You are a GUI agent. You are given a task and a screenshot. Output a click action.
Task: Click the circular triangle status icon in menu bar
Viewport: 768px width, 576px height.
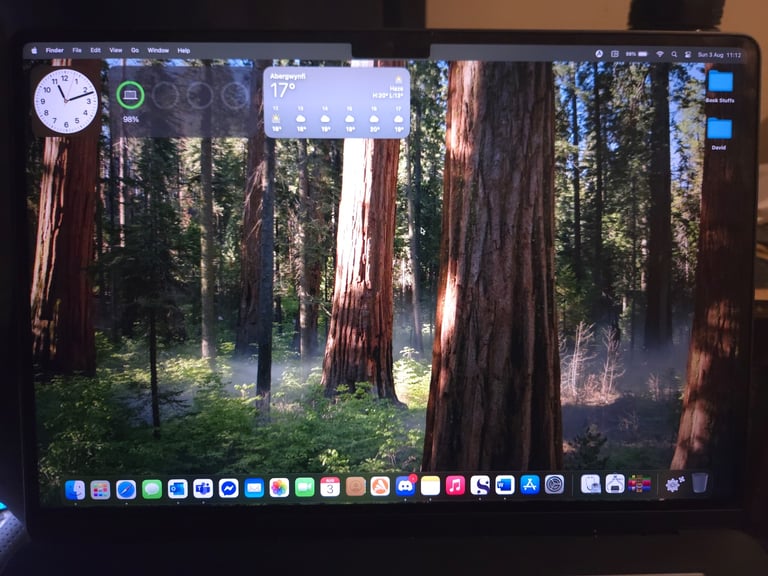tap(599, 54)
